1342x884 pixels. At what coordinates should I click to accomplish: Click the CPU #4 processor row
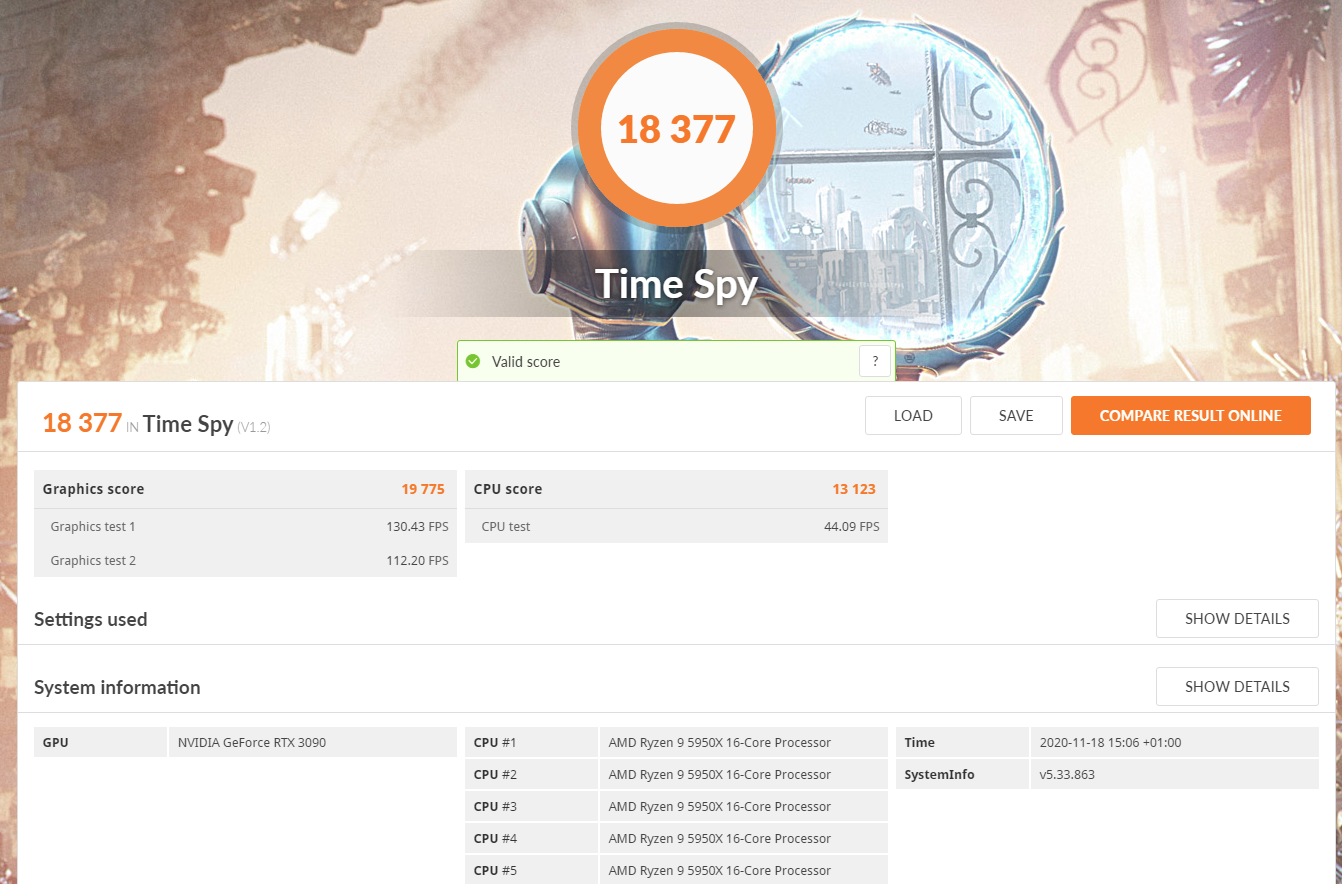676,839
